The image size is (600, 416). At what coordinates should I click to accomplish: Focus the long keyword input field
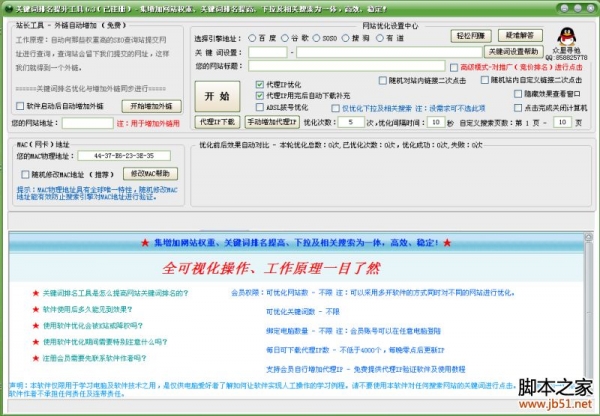(389, 52)
